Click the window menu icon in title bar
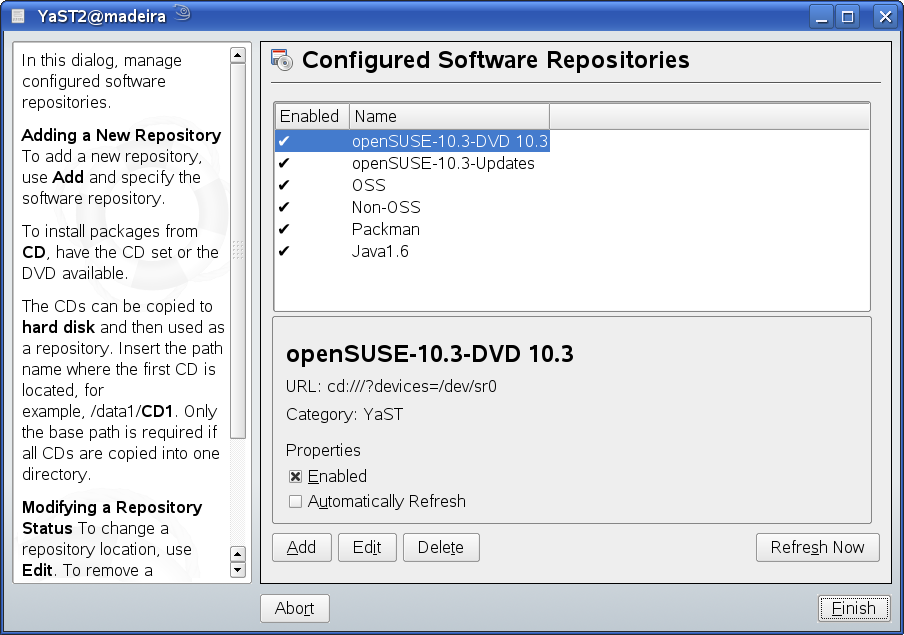 click(18, 16)
